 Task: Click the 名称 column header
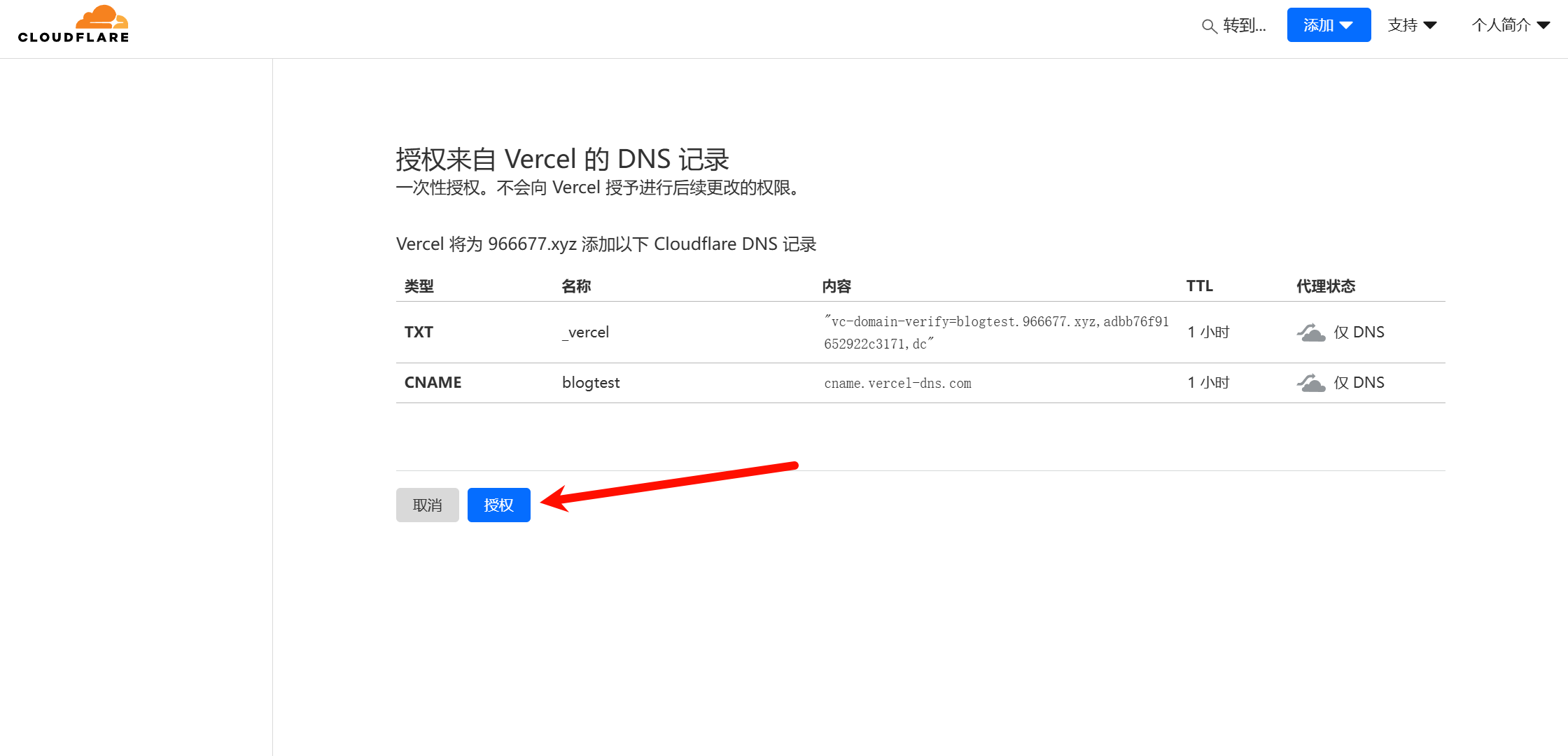coord(576,286)
